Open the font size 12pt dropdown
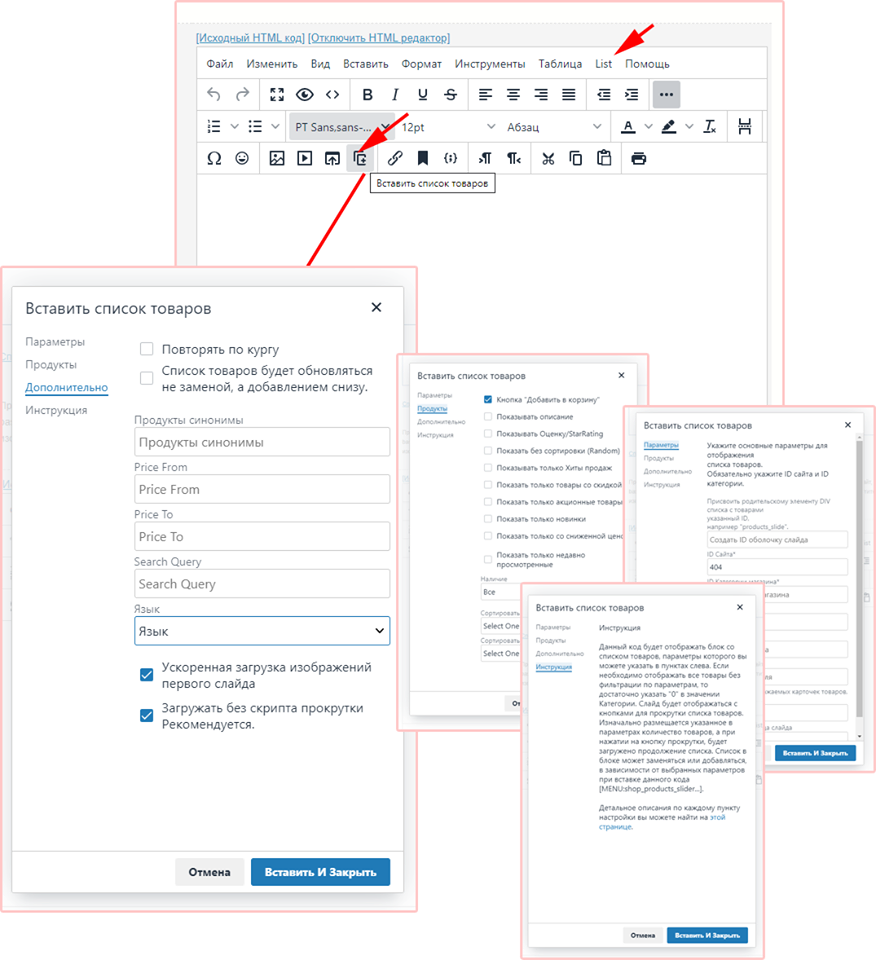Image resolution: width=876 pixels, height=960 pixels. [x=447, y=127]
